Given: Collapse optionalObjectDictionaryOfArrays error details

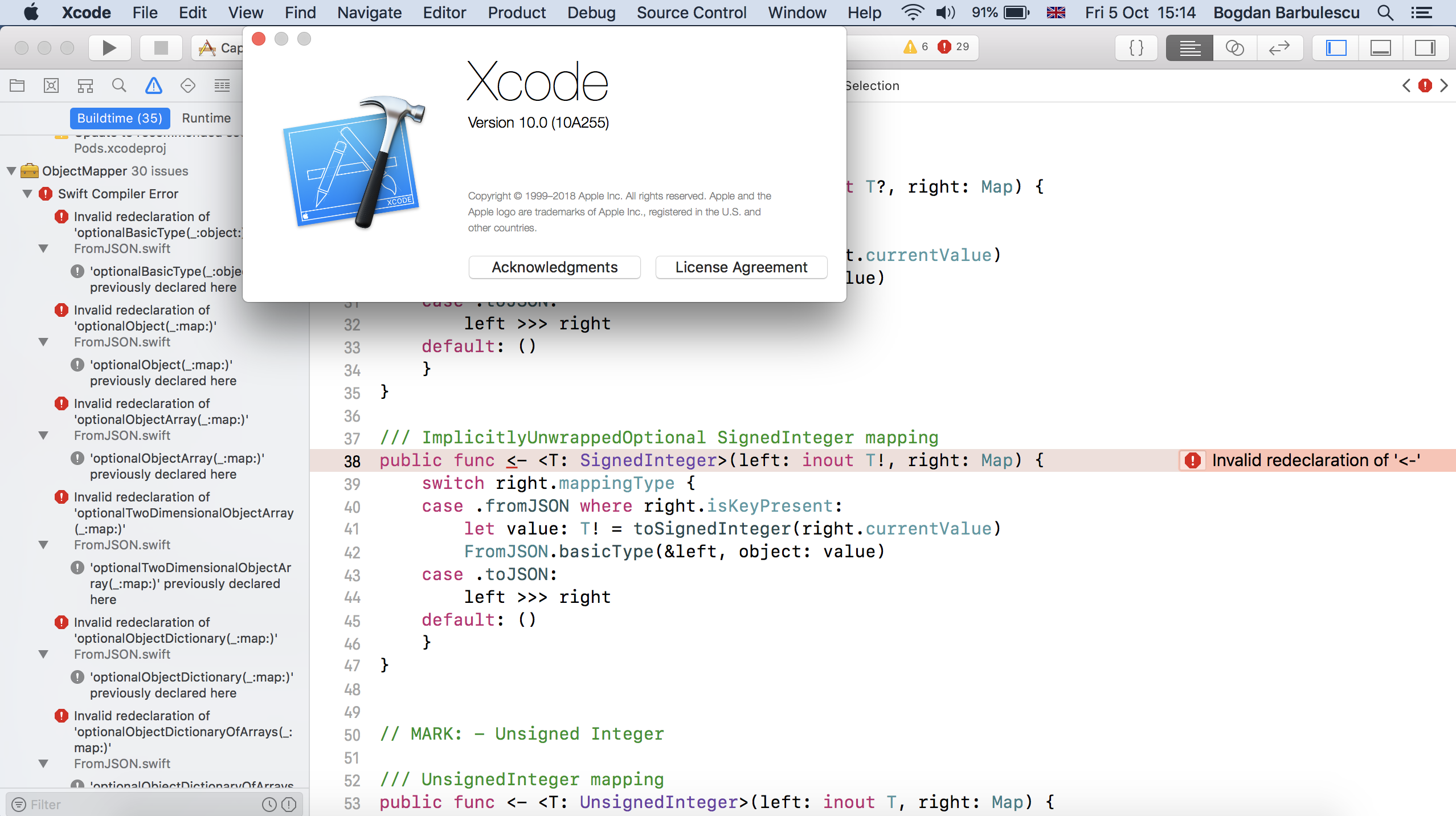Looking at the screenshot, I should (43, 764).
